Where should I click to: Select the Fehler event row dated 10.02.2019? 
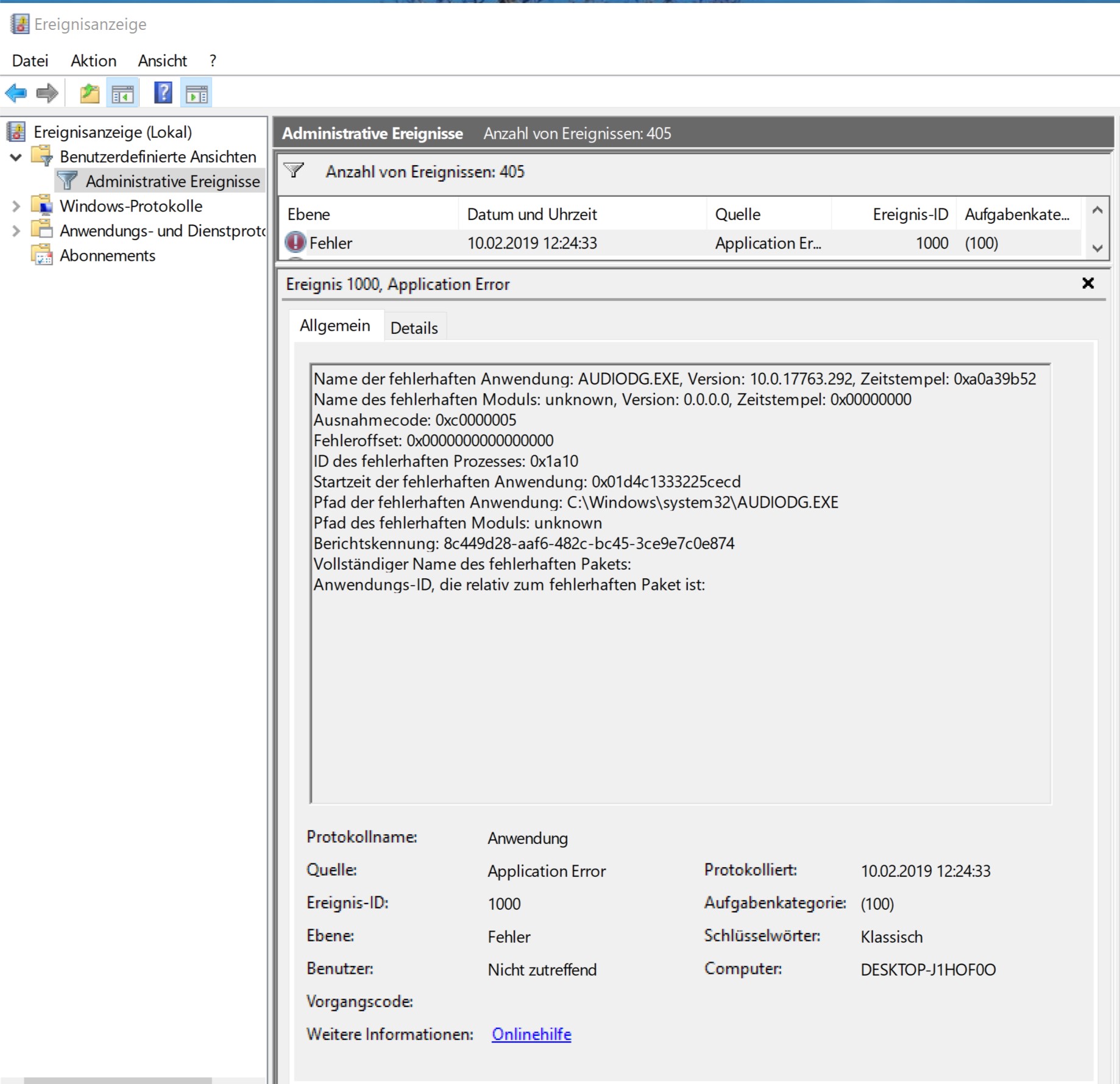coord(680,243)
